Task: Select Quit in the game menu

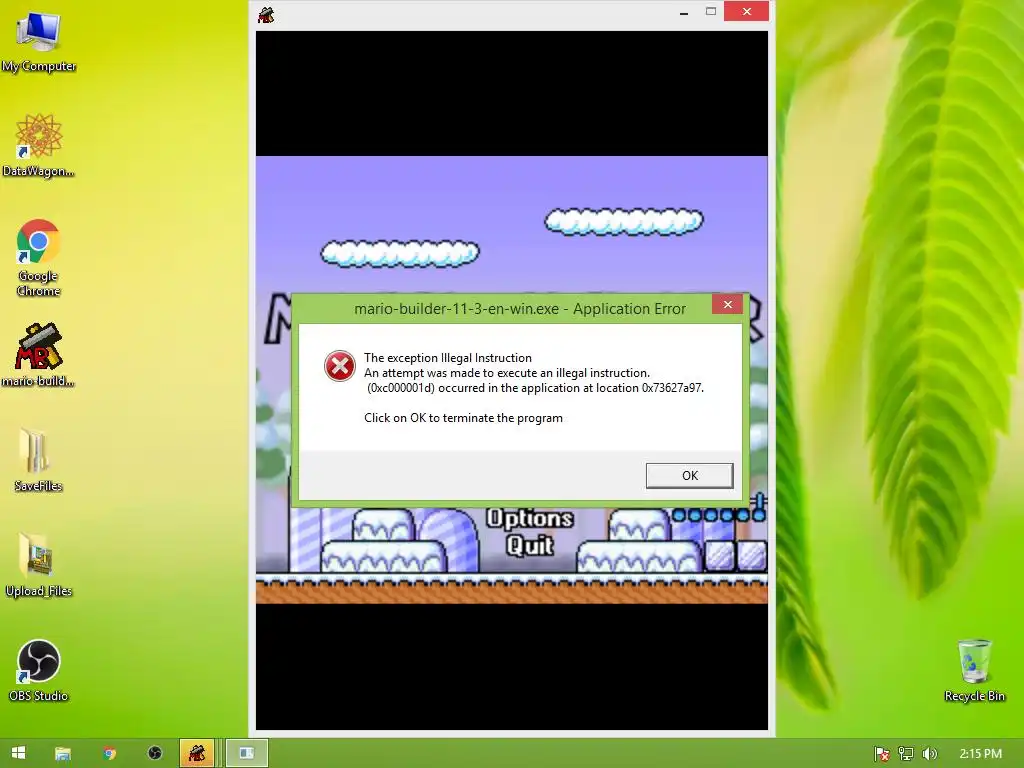Action: pyautogui.click(x=530, y=545)
